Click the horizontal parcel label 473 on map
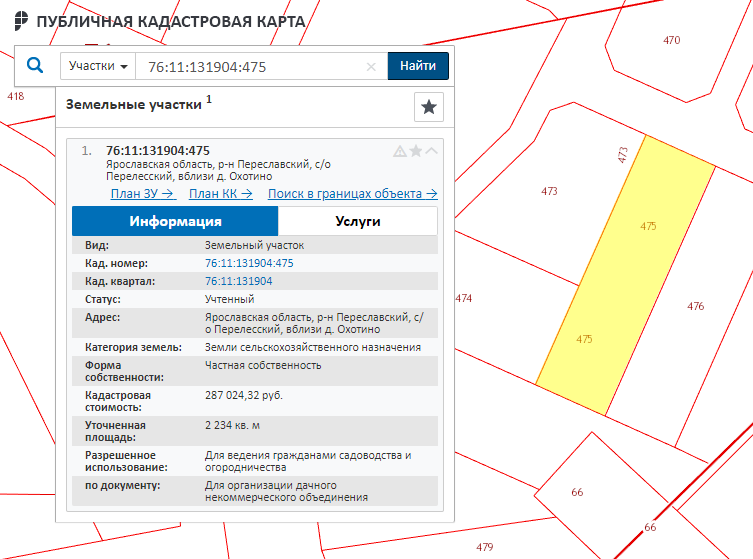753x559 pixels. click(x=549, y=191)
